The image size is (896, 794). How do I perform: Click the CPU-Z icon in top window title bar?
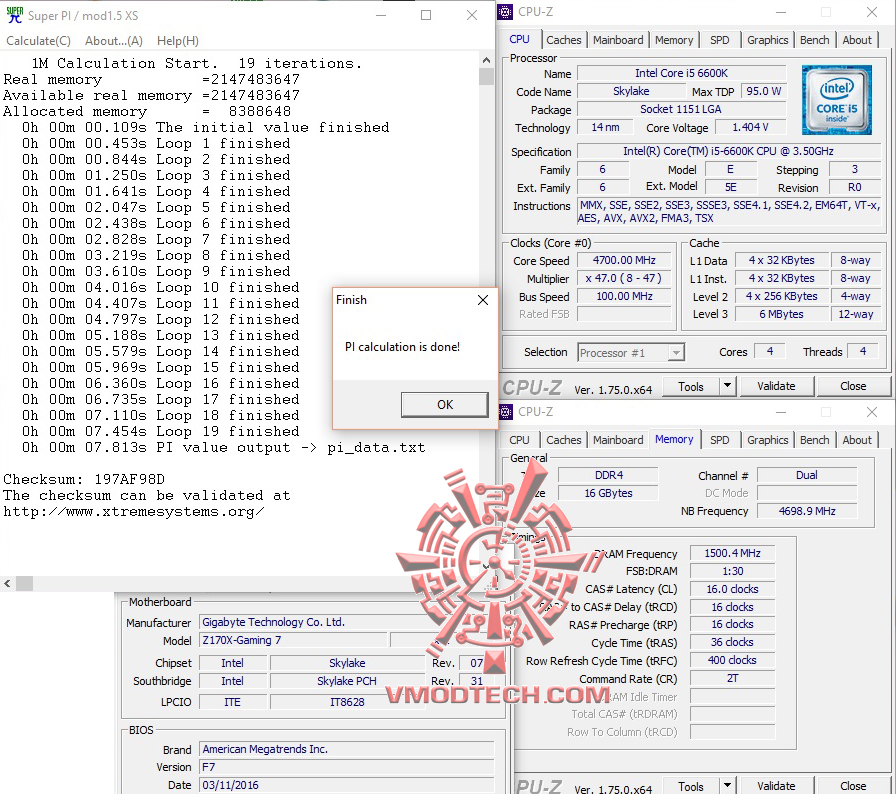(505, 11)
